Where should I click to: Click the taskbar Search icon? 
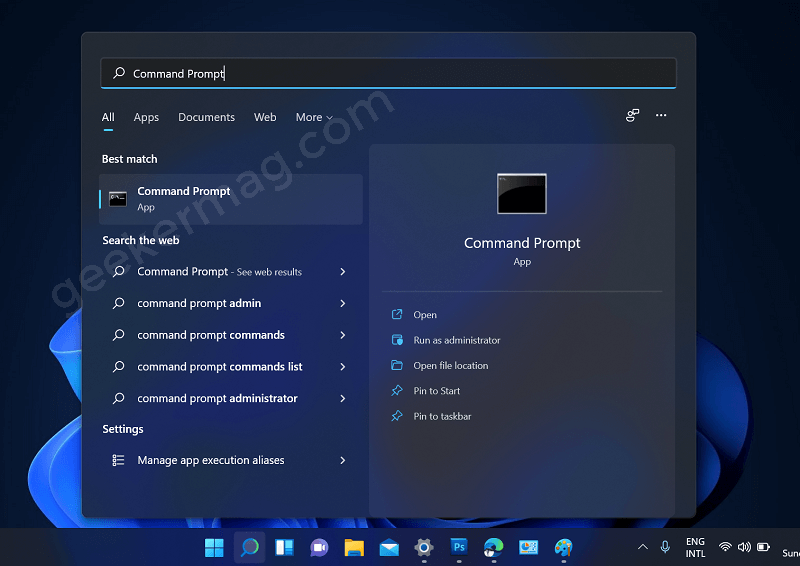(249, 548)
